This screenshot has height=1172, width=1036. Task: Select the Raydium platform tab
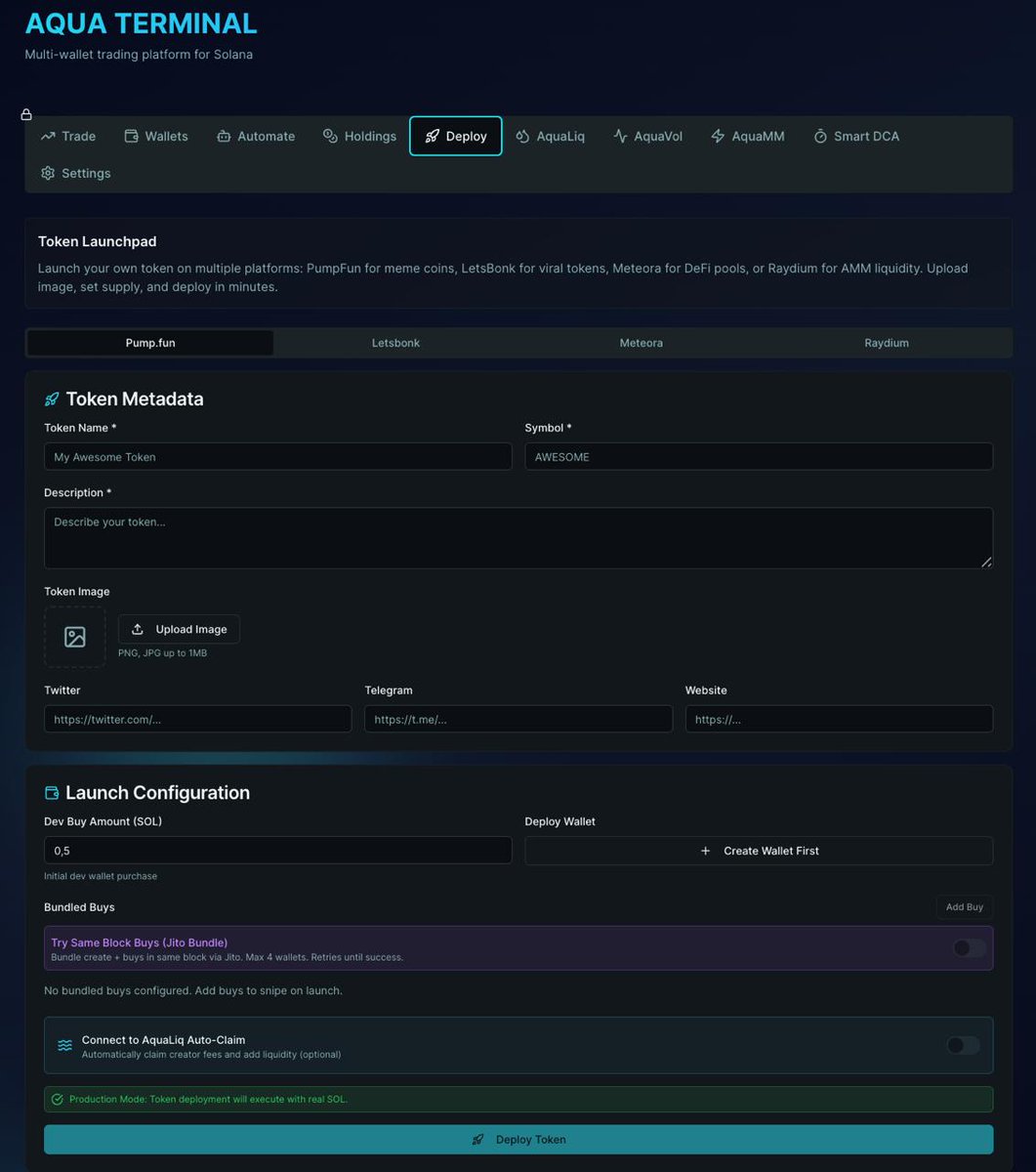tap(887, 343)
